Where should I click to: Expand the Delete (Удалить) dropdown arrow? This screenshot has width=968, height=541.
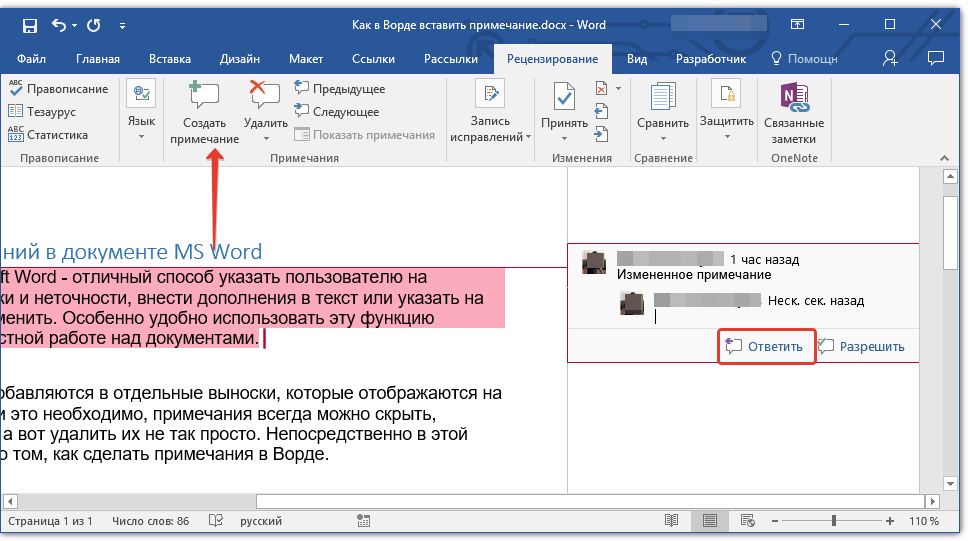point(265,138)
